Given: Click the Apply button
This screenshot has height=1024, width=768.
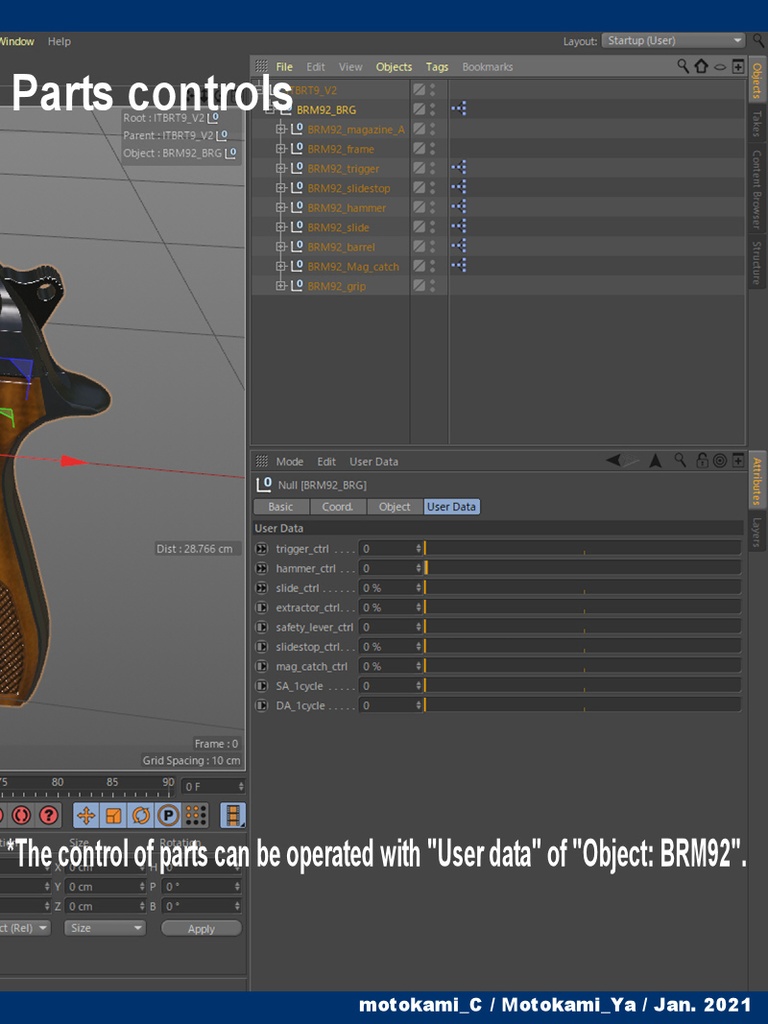Looking at the screenshot, I should (x=201, y=929).
